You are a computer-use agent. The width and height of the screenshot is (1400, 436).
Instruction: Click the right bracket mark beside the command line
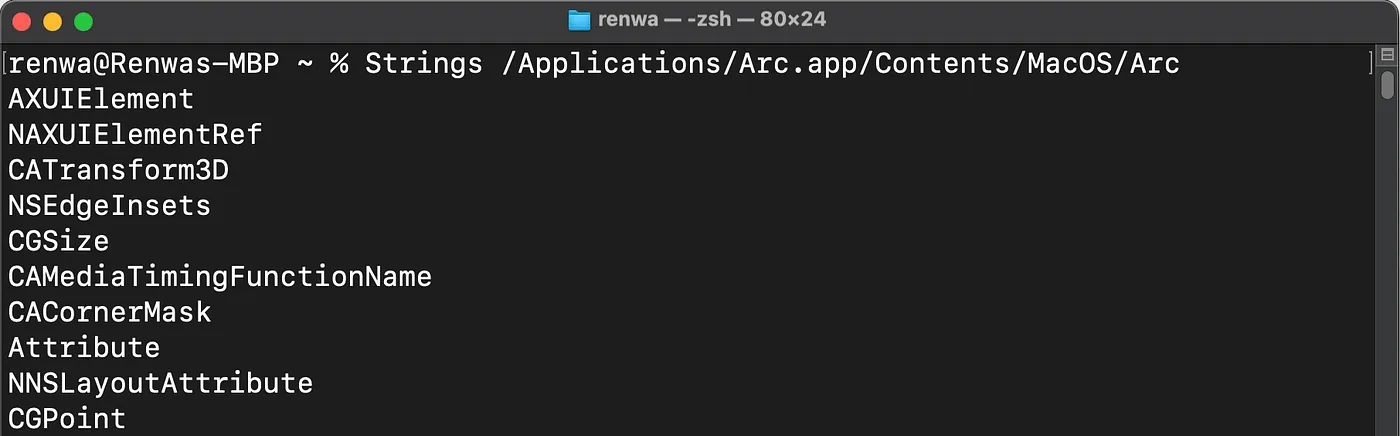[1371, 64]
